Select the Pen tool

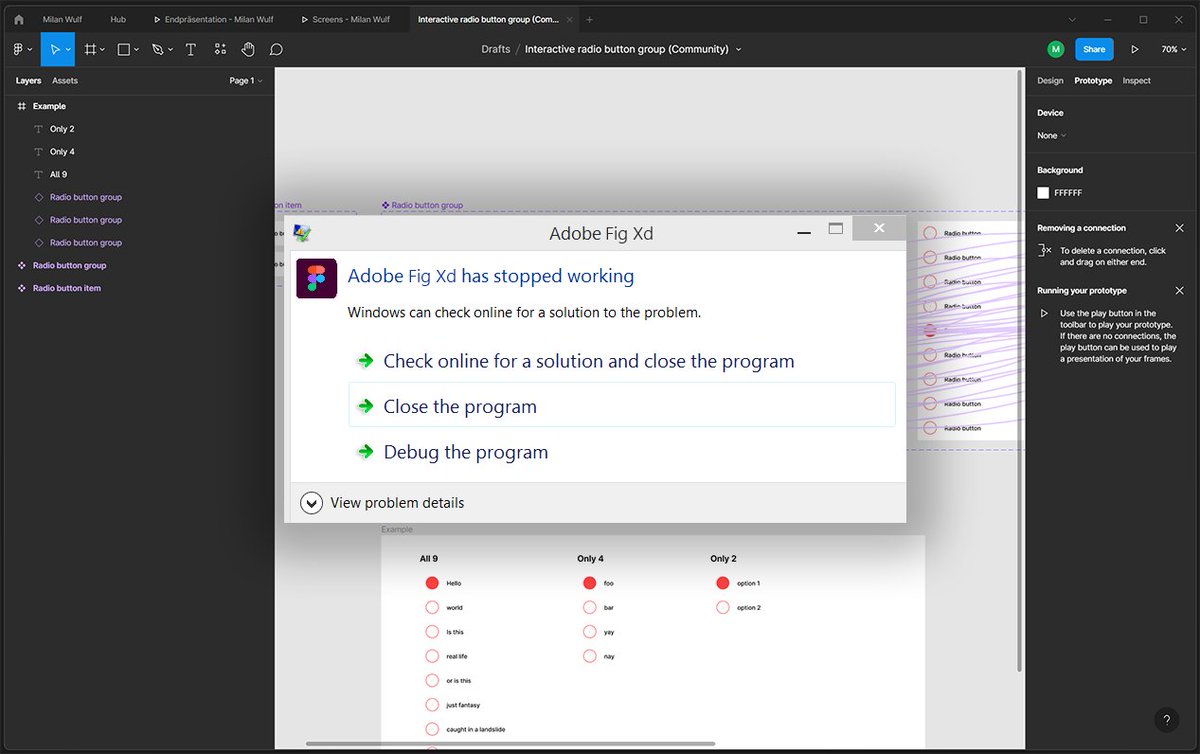click(x=157, y=49)
